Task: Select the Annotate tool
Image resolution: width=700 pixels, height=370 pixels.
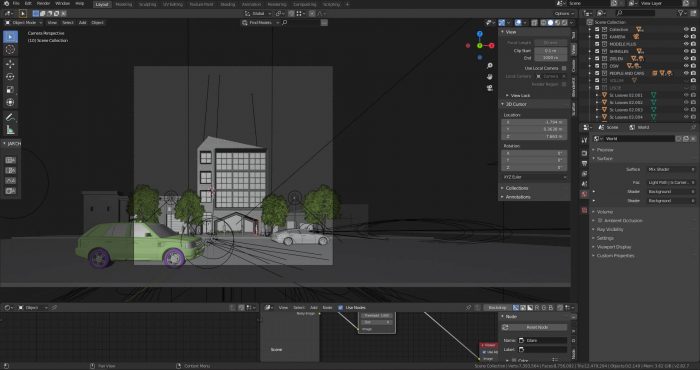Action: tap(10, 117)
